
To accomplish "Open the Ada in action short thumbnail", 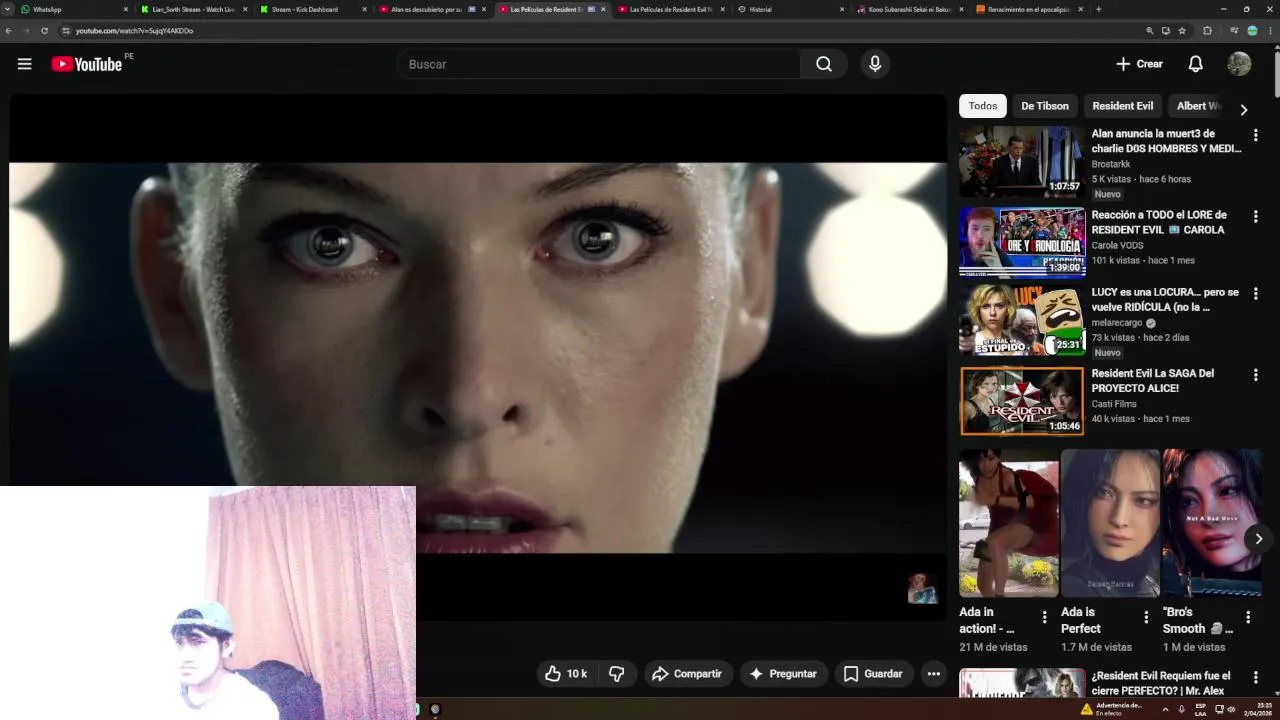I will [x=1008, y=523].
